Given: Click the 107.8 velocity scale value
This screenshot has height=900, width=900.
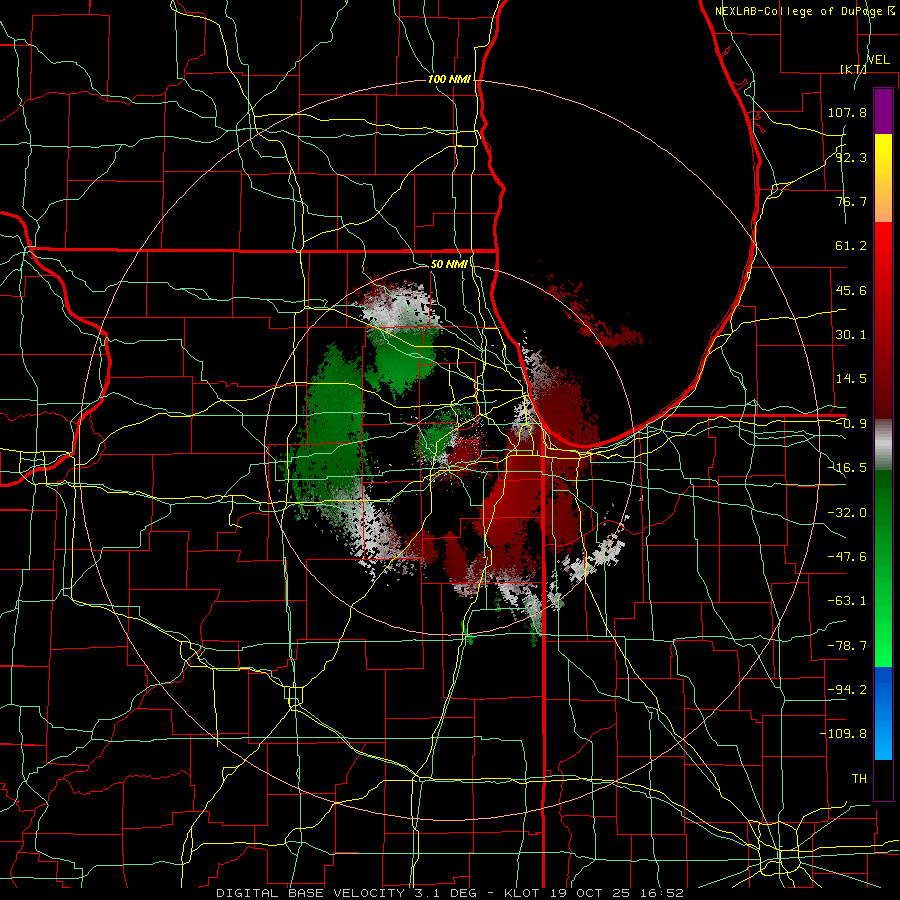Looking at the screenshot, I should 847,112.
